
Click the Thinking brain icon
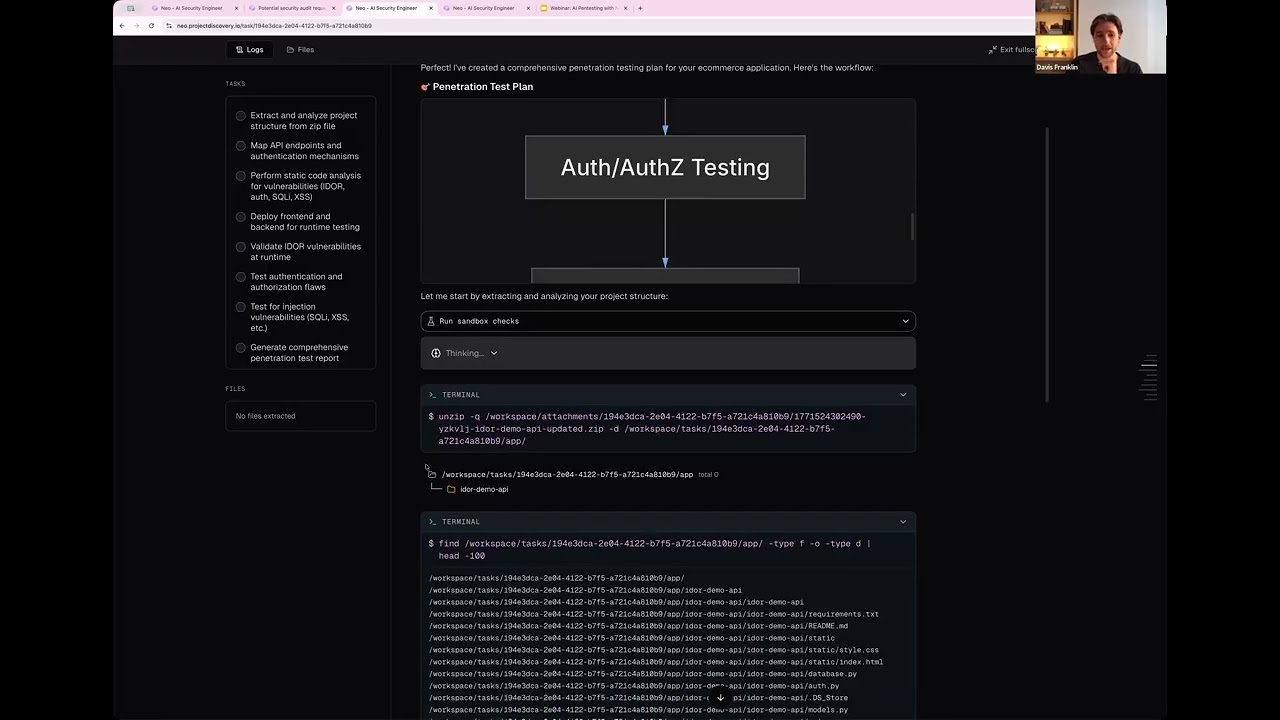pos(435,353)
